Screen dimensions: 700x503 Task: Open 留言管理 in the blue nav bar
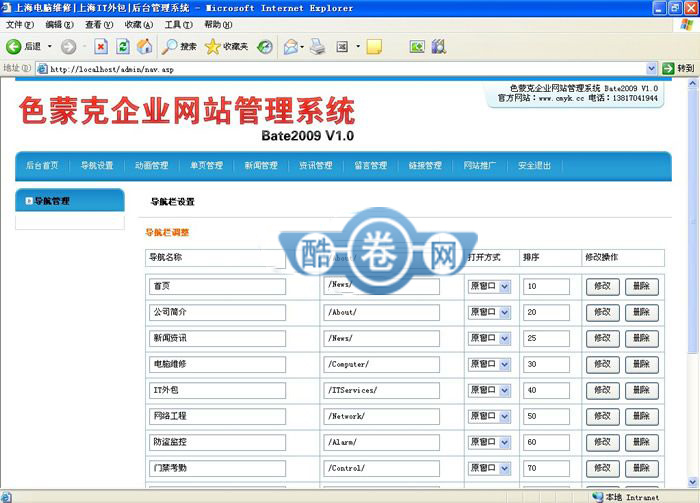tap(371, 166)
